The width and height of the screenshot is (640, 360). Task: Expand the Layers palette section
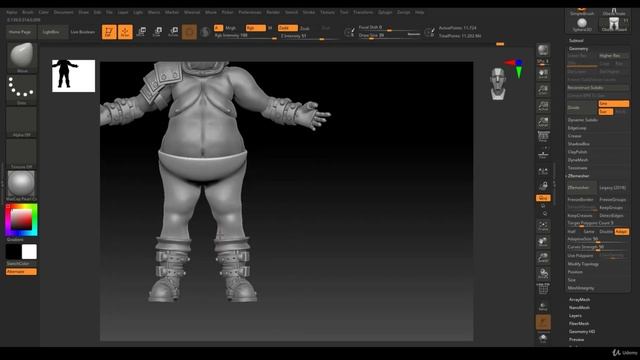pyautogui.click(x=575, y=316)
